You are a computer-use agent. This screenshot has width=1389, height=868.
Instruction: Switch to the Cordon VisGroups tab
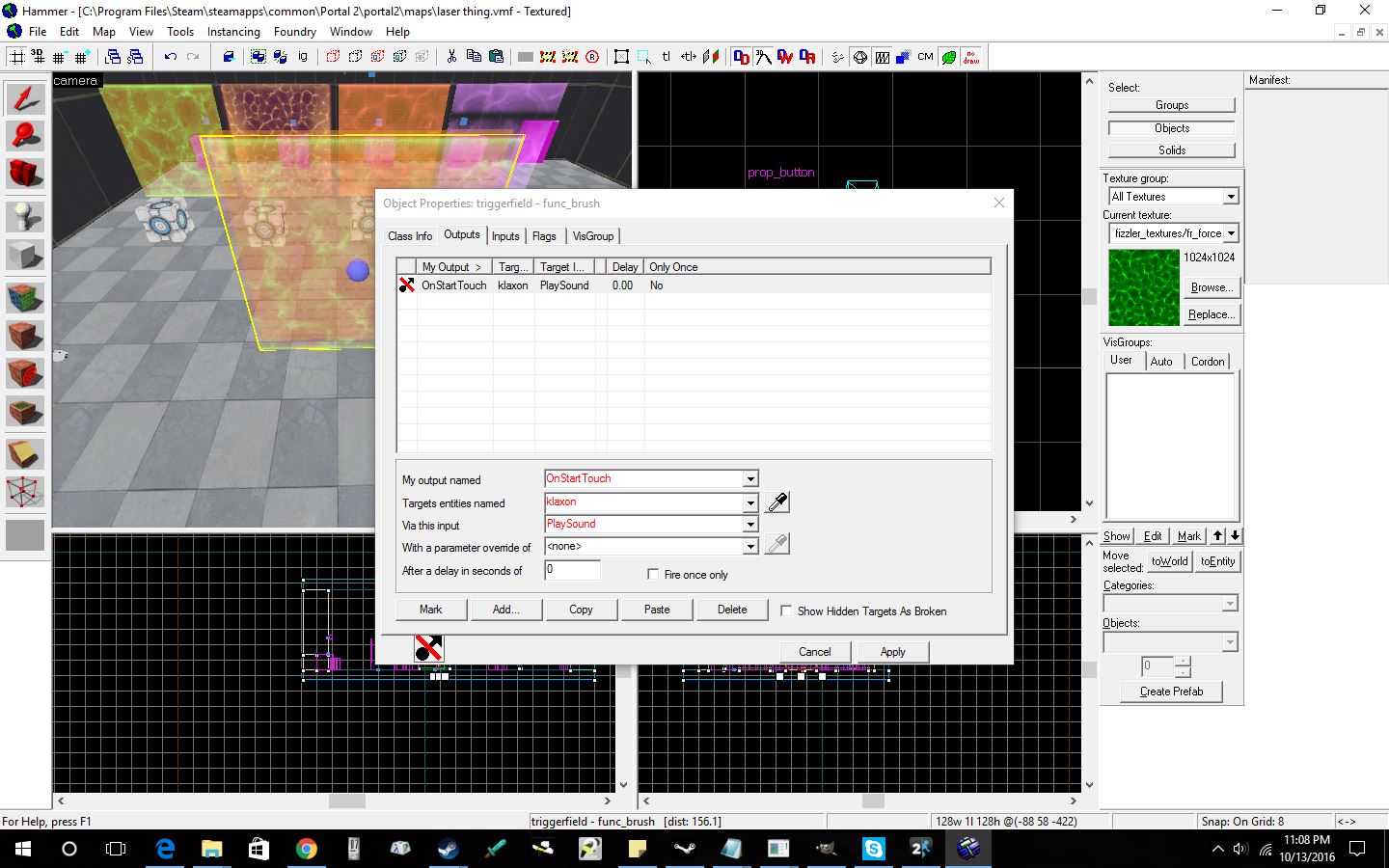1208,362
